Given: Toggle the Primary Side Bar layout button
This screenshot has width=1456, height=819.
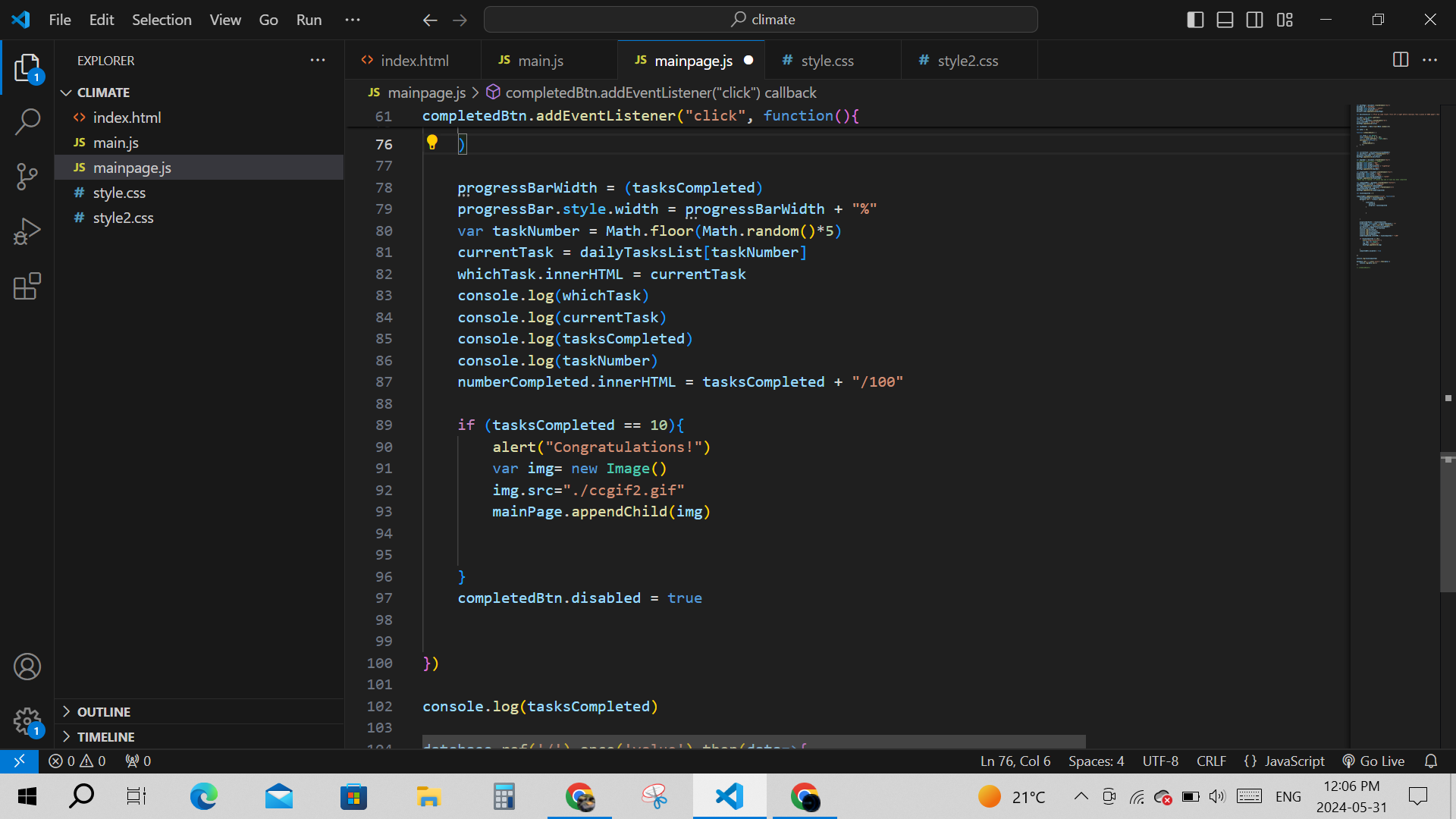Looking at the screenshot, I should pyautogui.click(x=1195, y=20).
